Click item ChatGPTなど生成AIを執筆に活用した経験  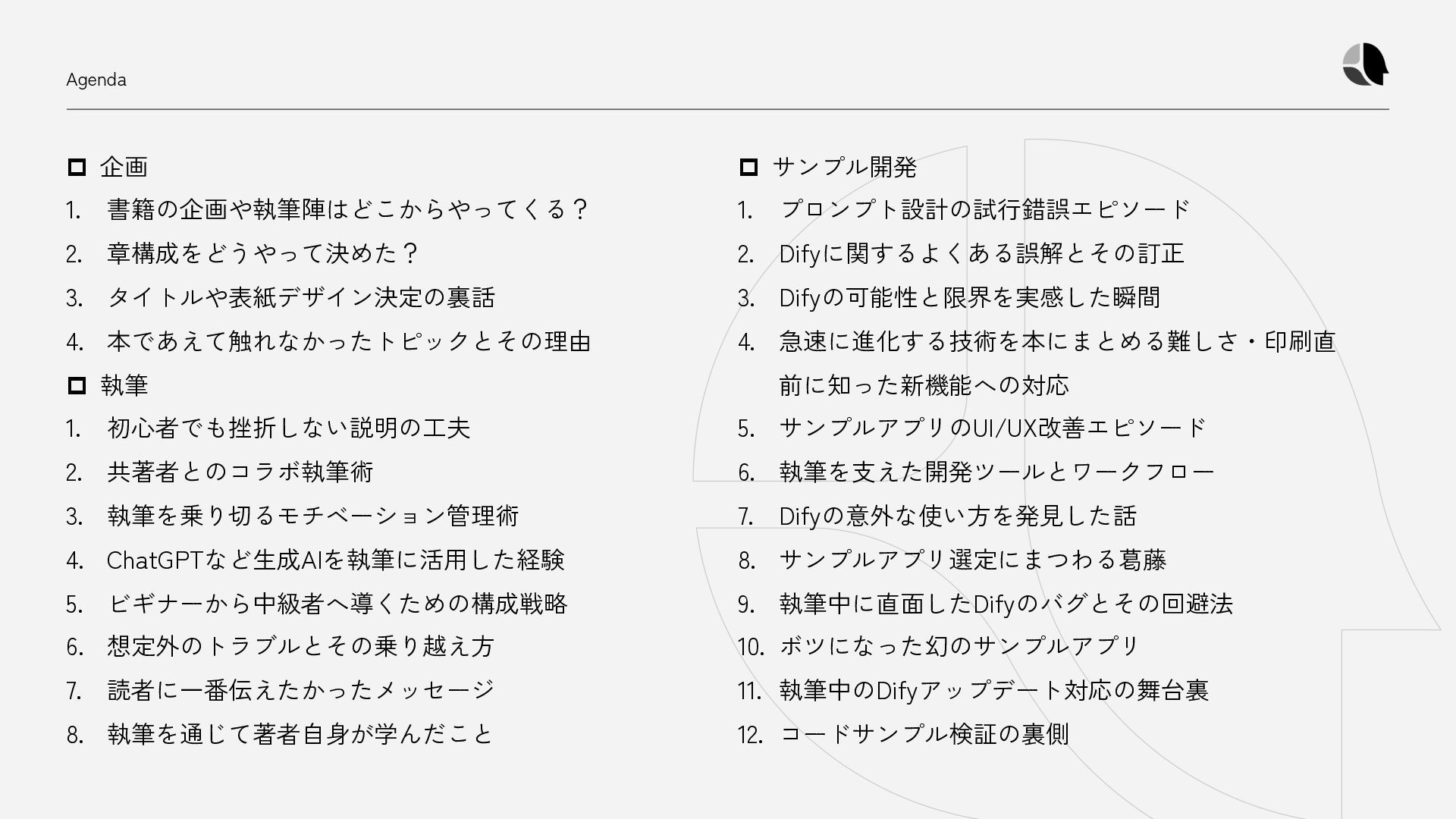(336, 560)
